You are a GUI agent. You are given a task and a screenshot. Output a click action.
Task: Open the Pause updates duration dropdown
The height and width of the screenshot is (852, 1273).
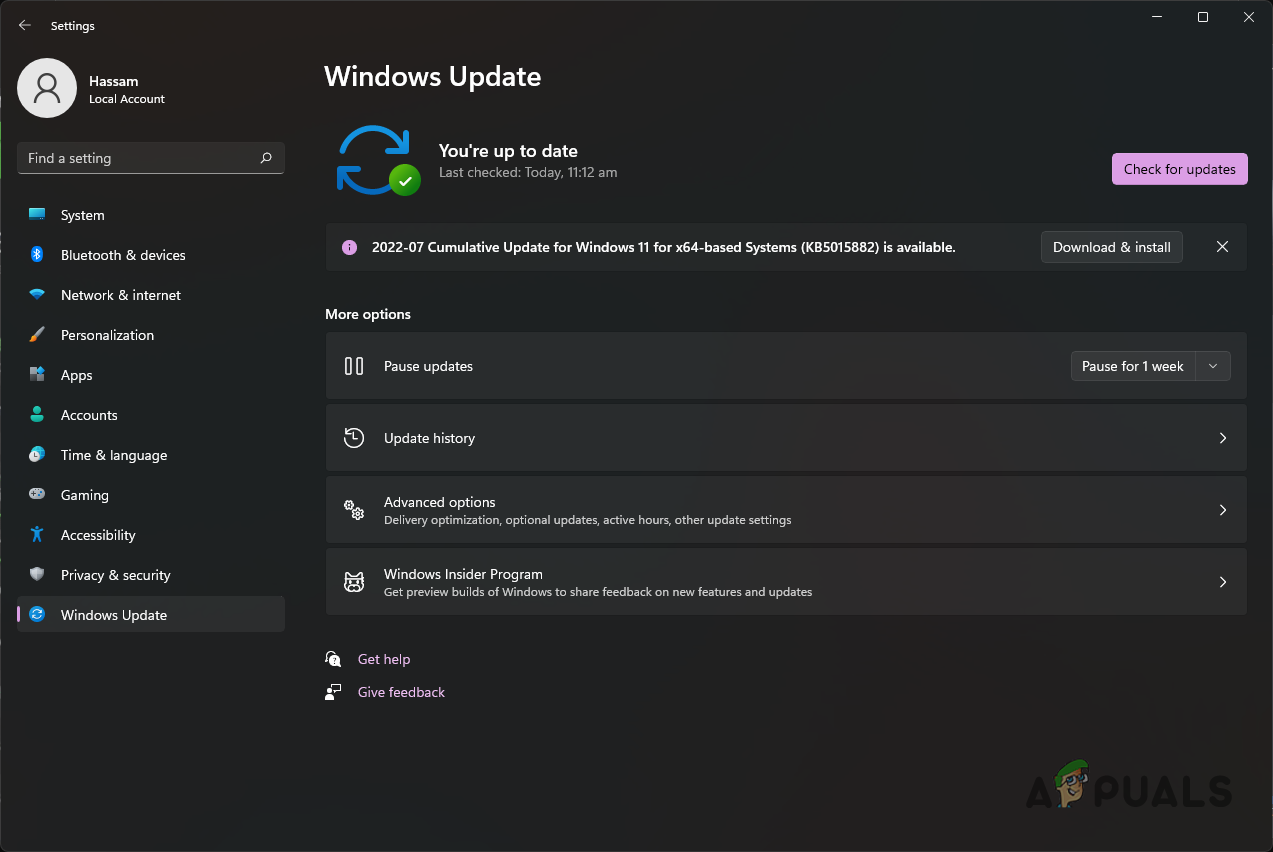point(1212,366)
